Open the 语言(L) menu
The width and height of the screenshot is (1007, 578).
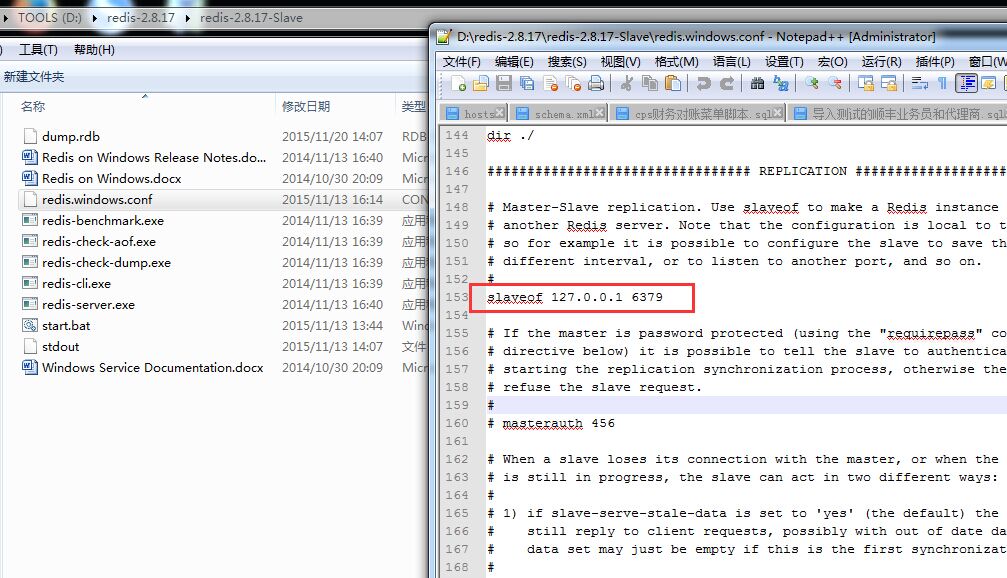[x=731, y=62]
